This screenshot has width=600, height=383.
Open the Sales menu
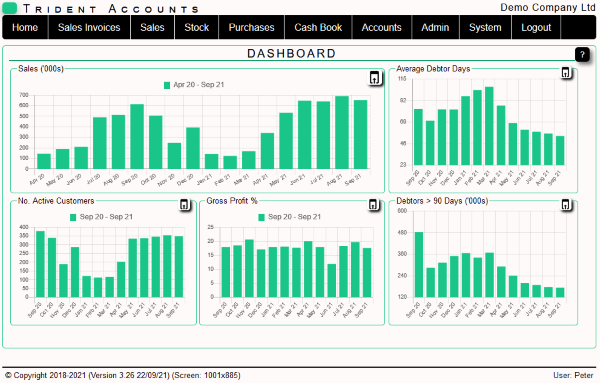pyautogui.click(x=152, y=28)
